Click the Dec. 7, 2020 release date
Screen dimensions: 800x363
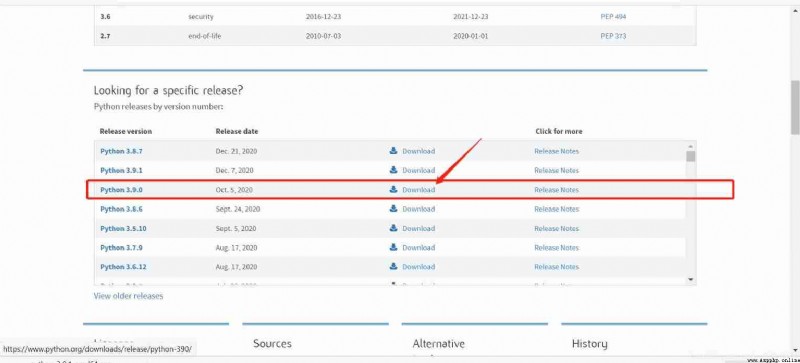234,171
